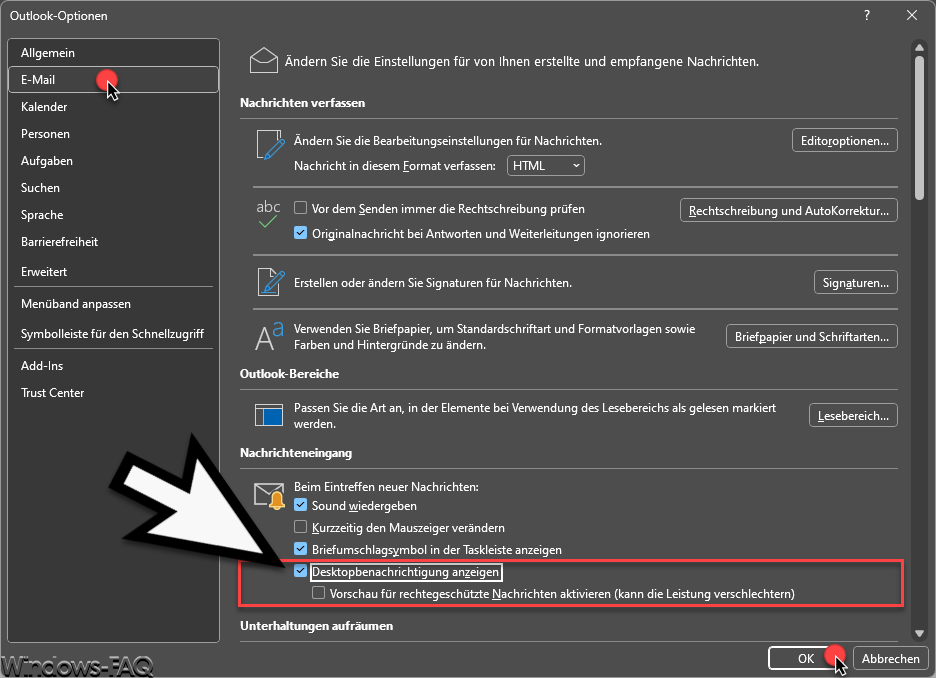Switch to 'Sprache' options

[x=113, y=215]
